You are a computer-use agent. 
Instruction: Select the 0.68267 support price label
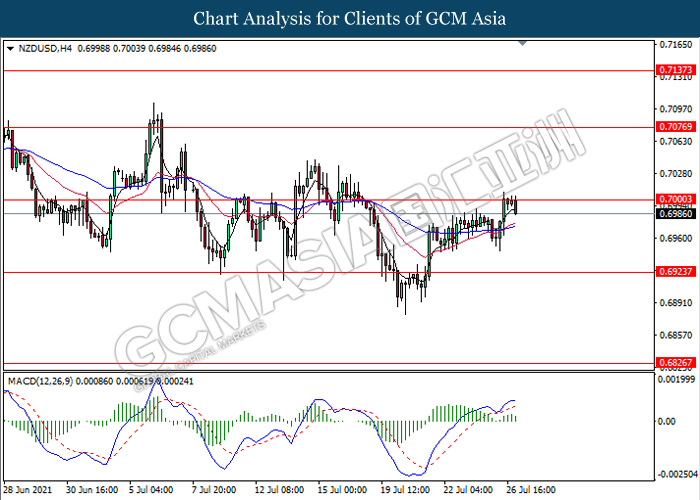675,362
